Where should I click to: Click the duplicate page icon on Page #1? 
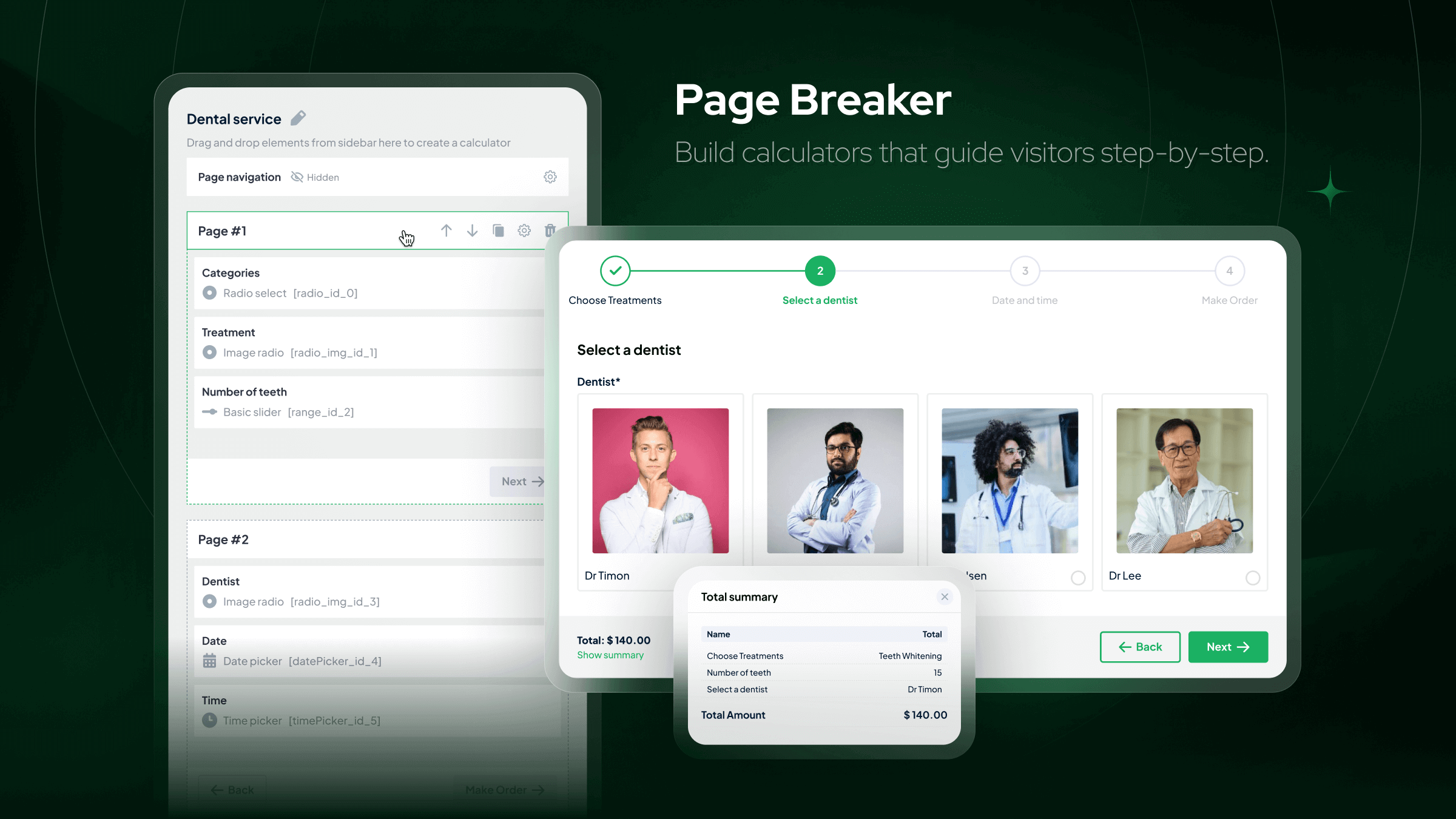pyautogui.click(x=498, y=230)
